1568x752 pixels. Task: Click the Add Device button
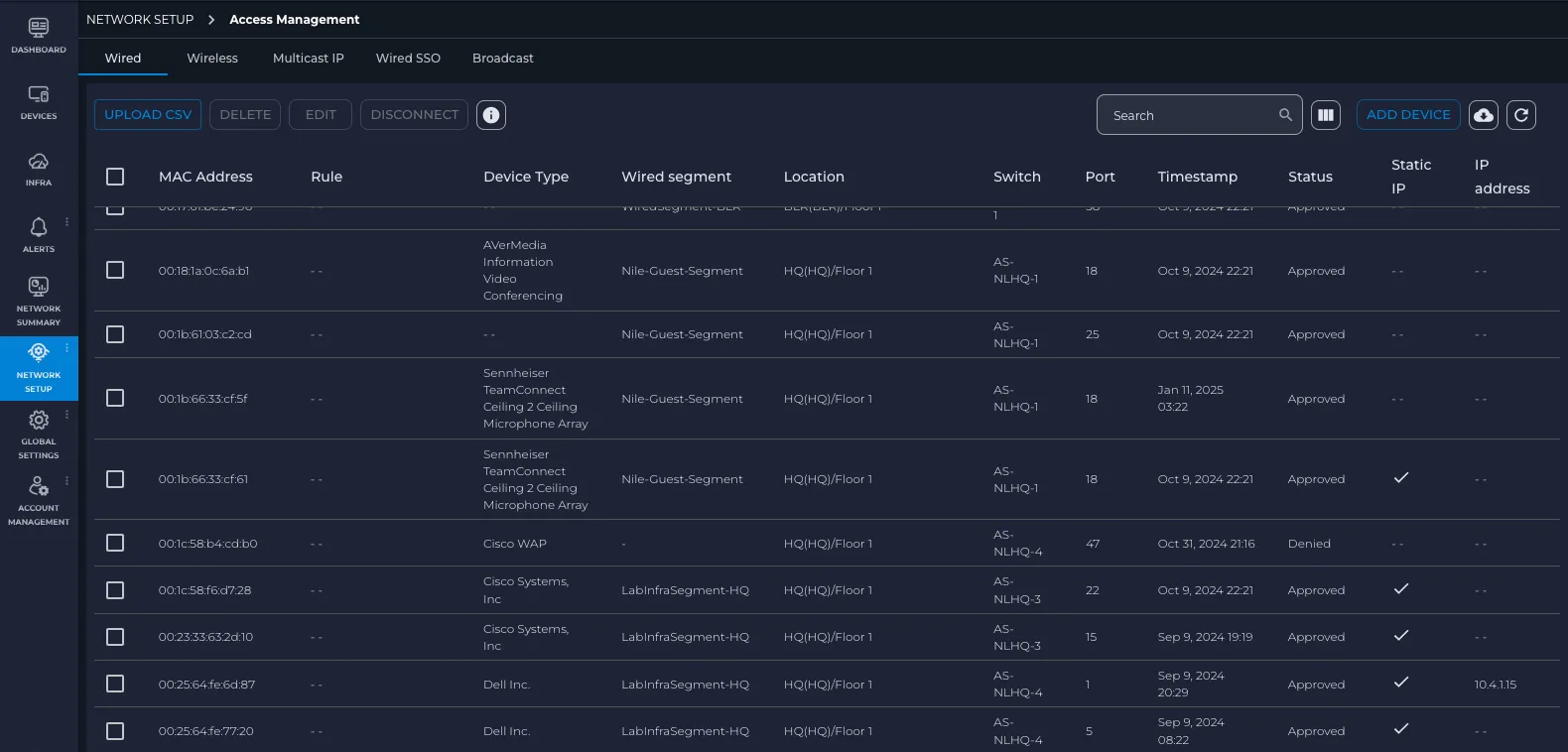pyautogui.click(x=1408, y=115)
